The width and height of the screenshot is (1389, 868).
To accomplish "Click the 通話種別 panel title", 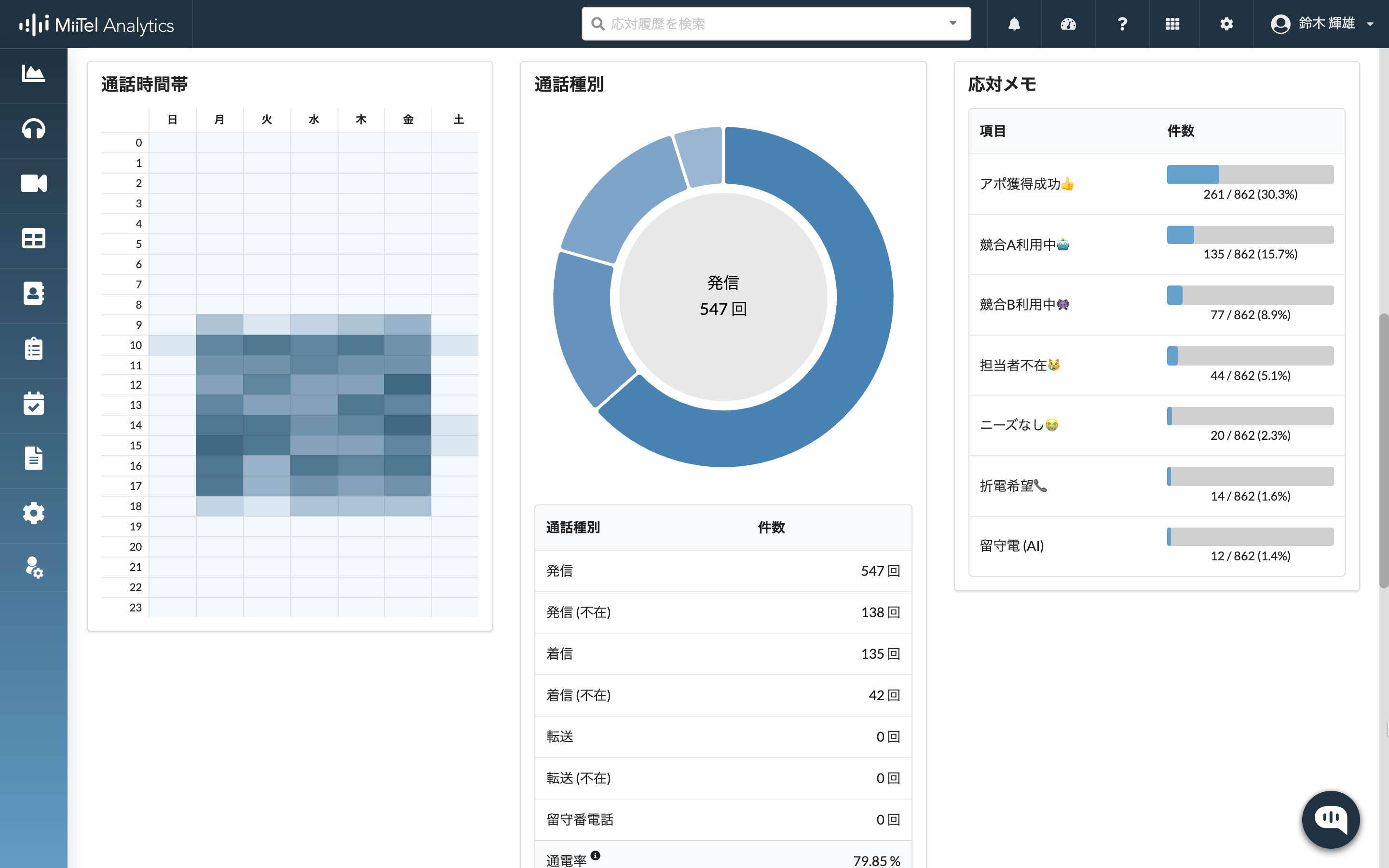I will (x=569, y=84).
